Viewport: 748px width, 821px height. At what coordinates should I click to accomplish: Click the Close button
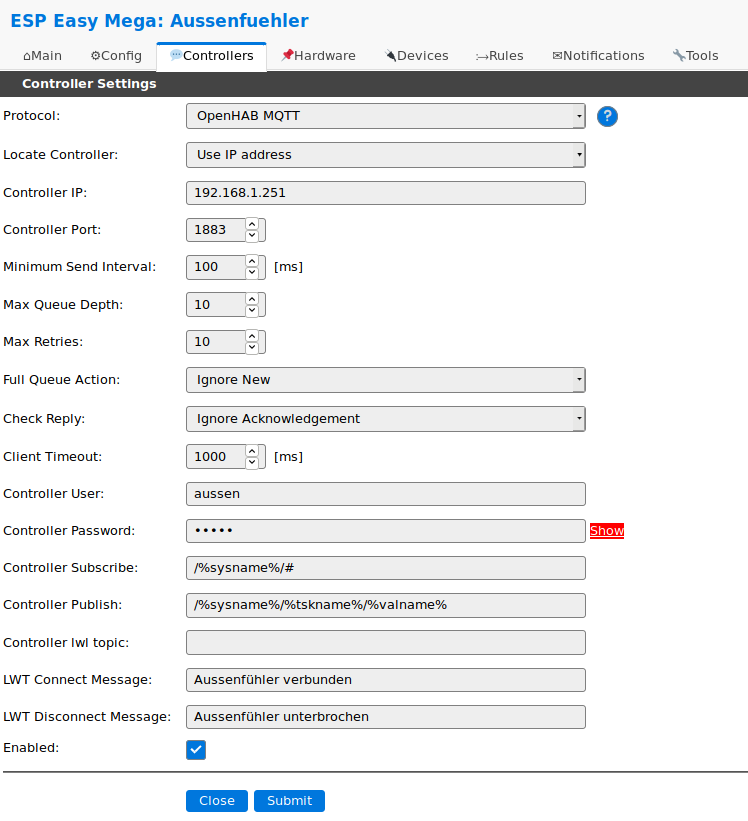pyautogui.click(x=217, y=801)
